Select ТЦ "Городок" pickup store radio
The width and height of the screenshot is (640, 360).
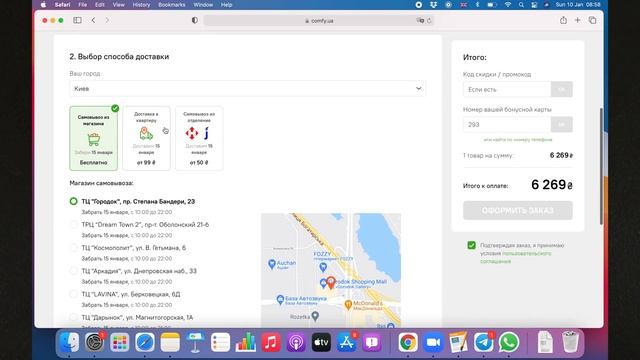tap(73, 201)
